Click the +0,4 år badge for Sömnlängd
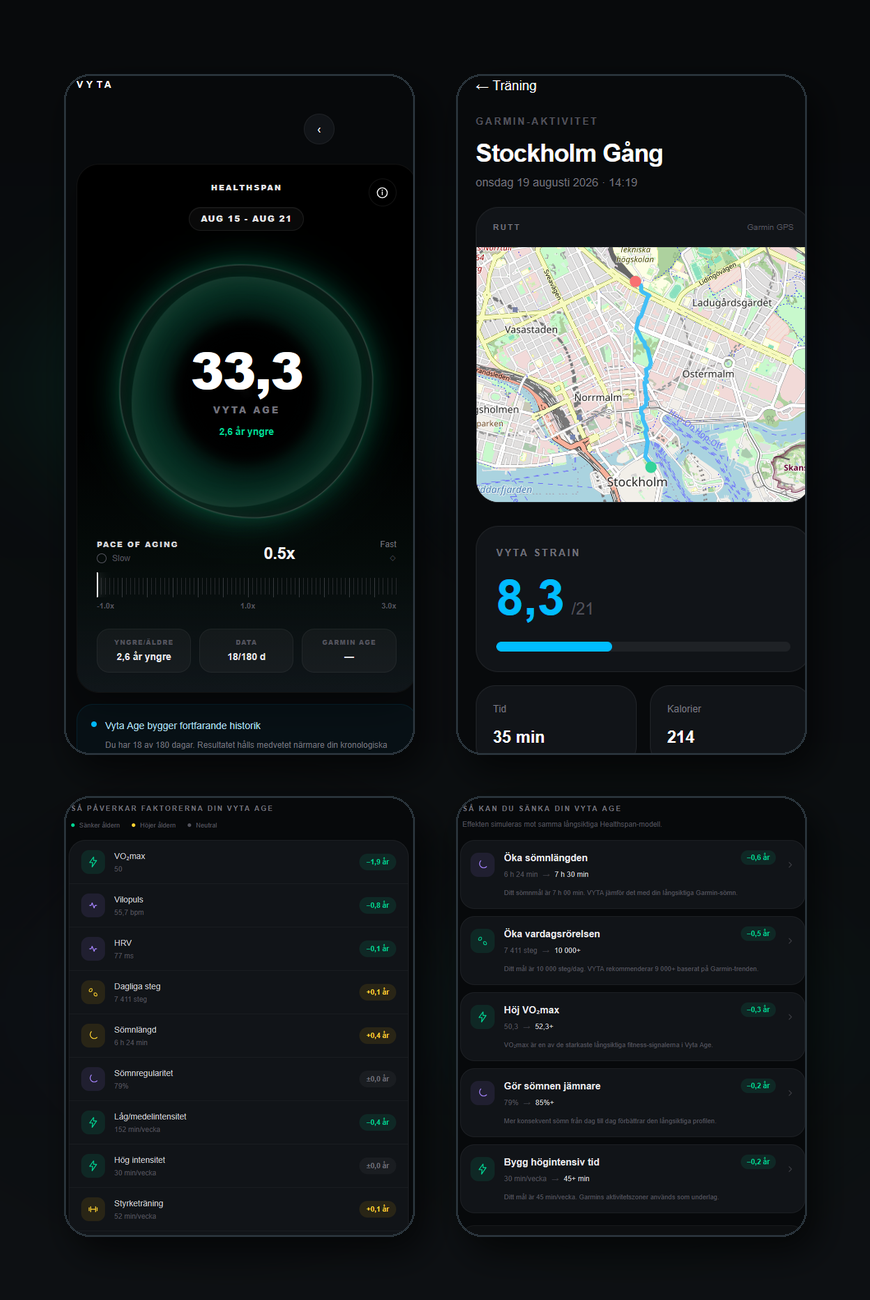The height and width of the screenshot is (1300, 870). (x=378, y=1035)
